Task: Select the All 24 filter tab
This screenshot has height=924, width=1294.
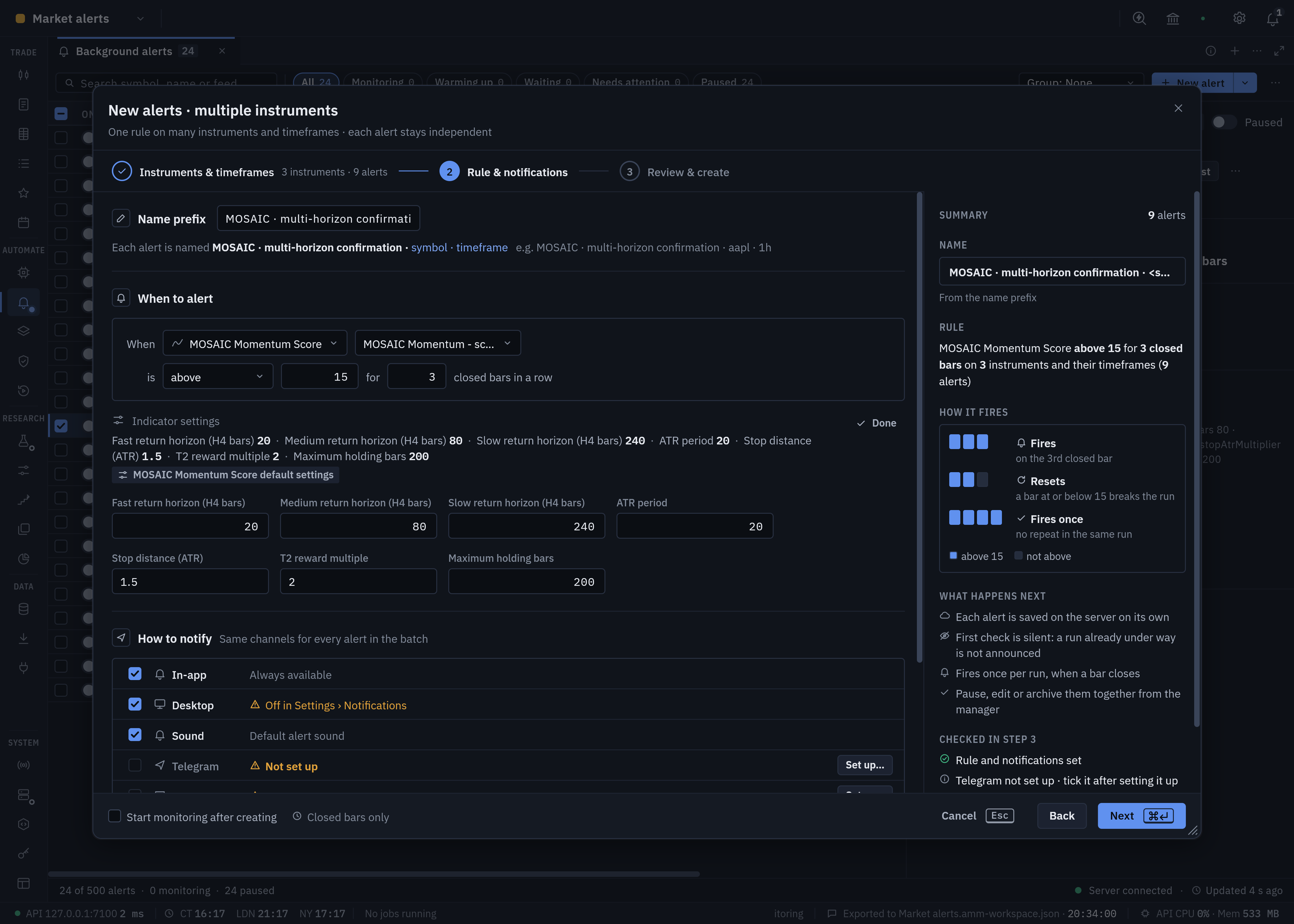Action: pyautogui.click(x=316, y=82)
